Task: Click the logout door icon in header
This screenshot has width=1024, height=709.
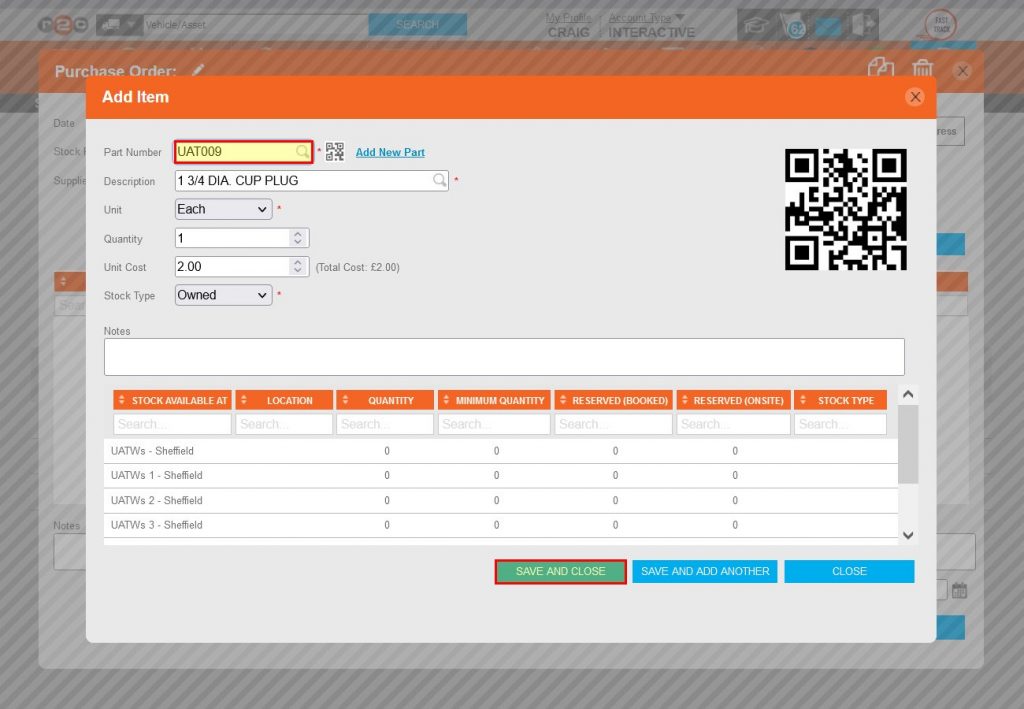Action: (861, 23)
